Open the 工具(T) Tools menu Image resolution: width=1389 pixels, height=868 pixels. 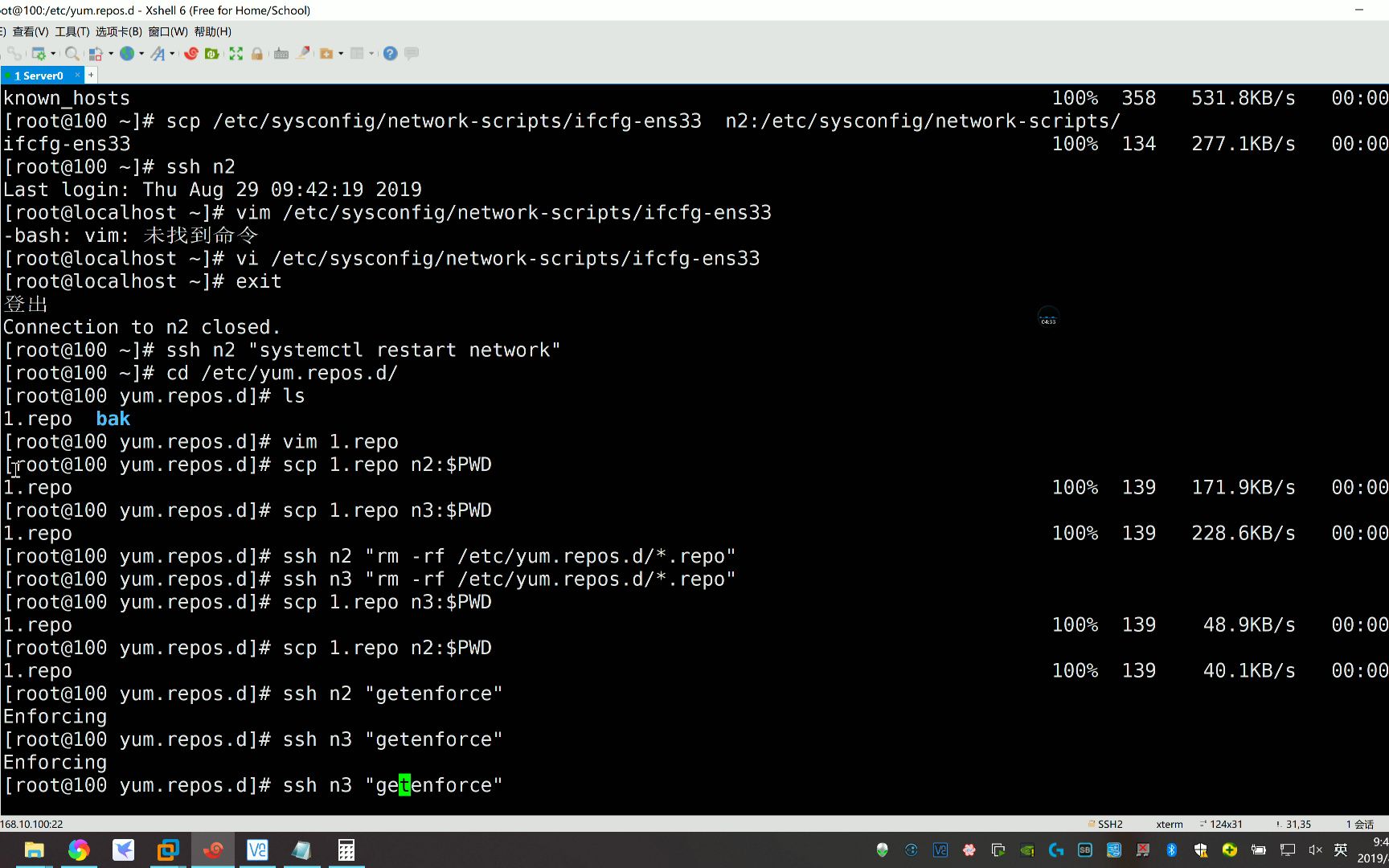(72, 31)
